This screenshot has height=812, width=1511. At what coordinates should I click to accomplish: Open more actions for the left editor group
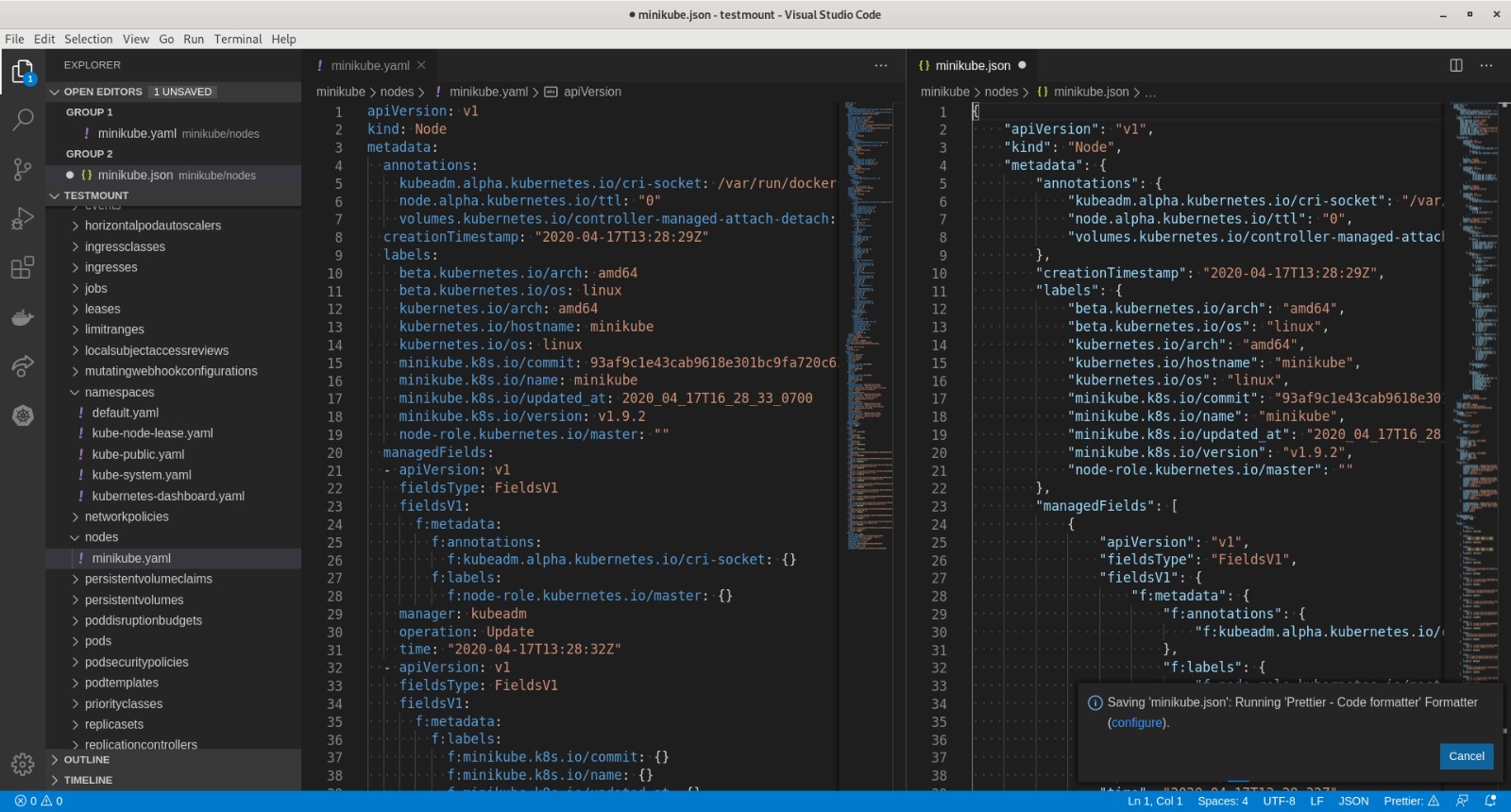pos(881,65)
